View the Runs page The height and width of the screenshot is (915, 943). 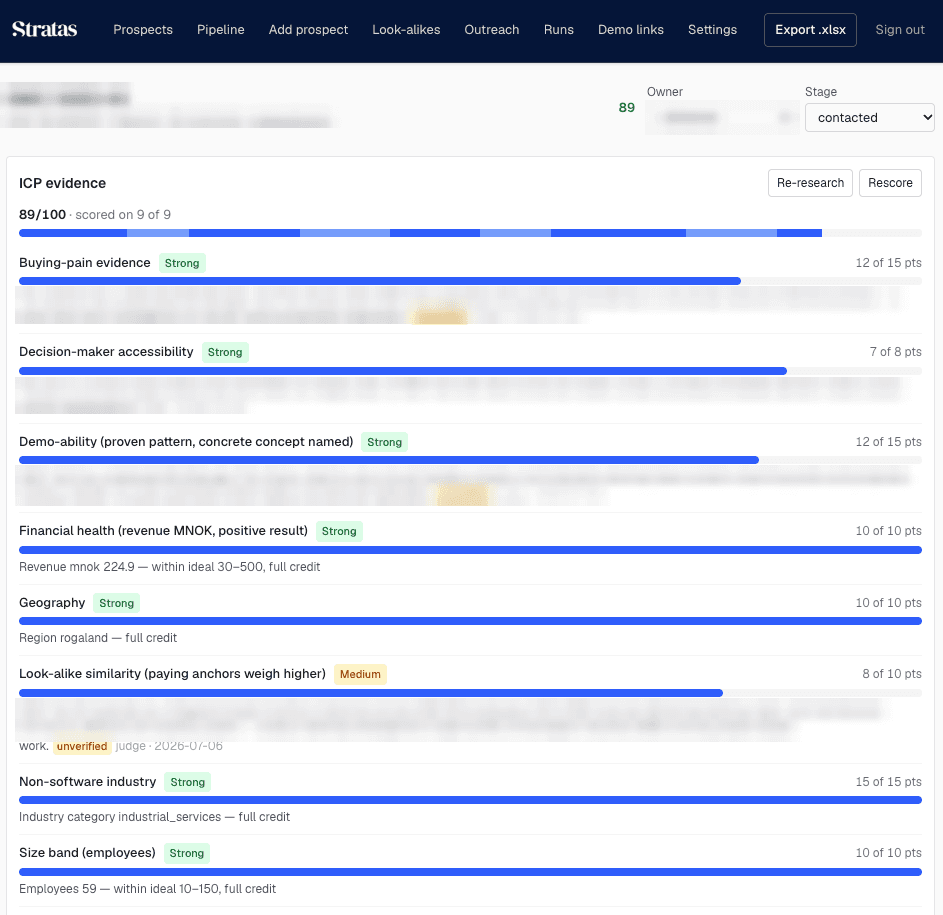coord(559,29)
